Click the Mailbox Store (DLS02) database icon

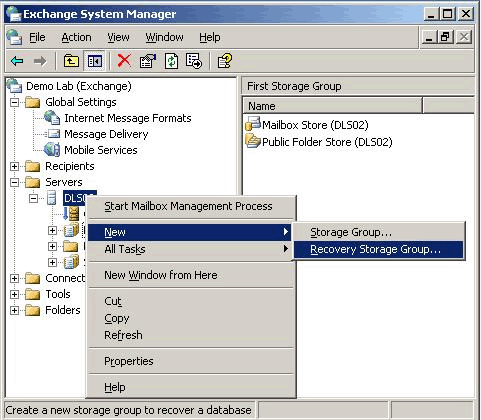coord(253,124)
